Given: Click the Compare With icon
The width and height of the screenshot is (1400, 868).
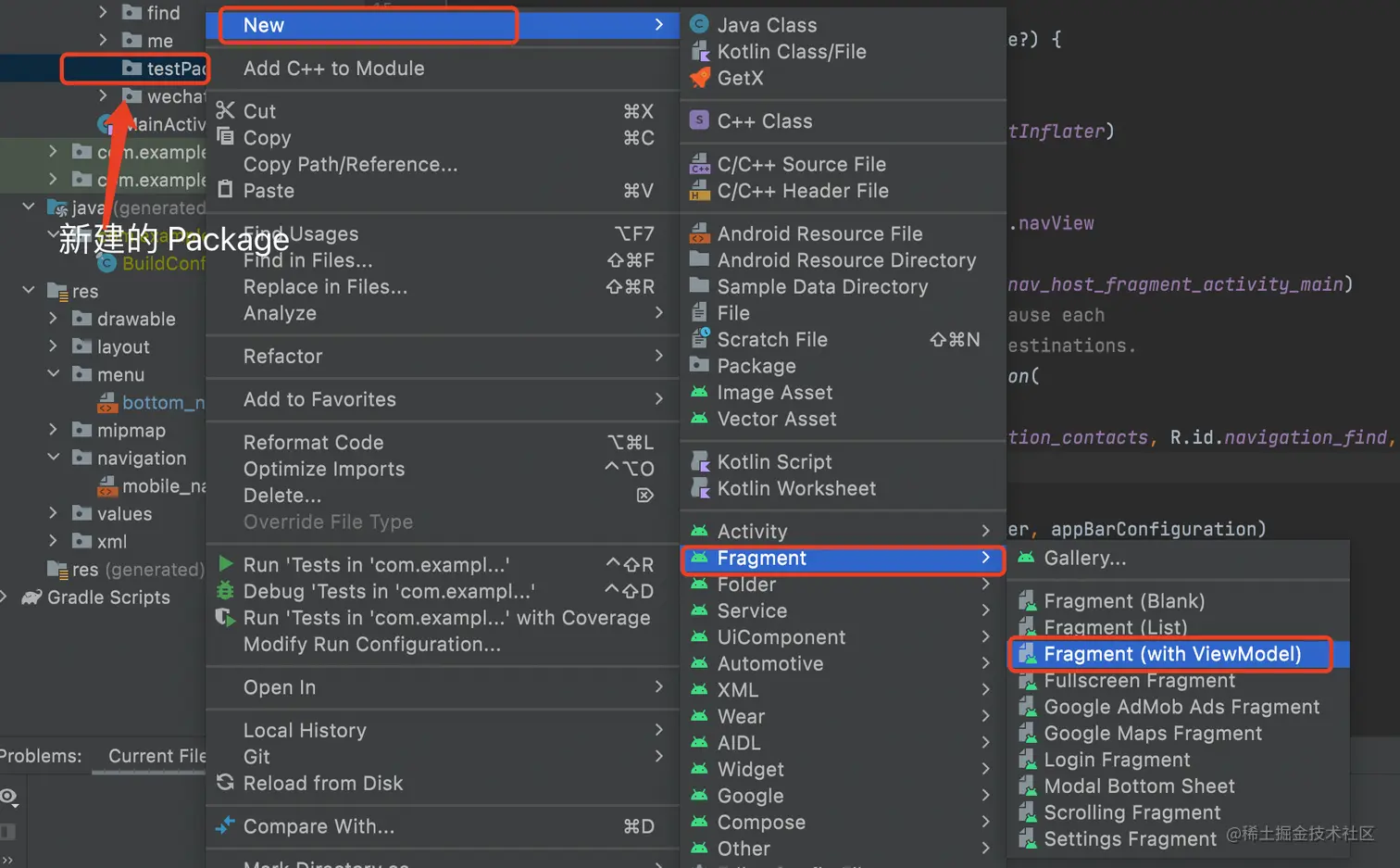Looking at the screenshot, I should [x=225, y=826].
